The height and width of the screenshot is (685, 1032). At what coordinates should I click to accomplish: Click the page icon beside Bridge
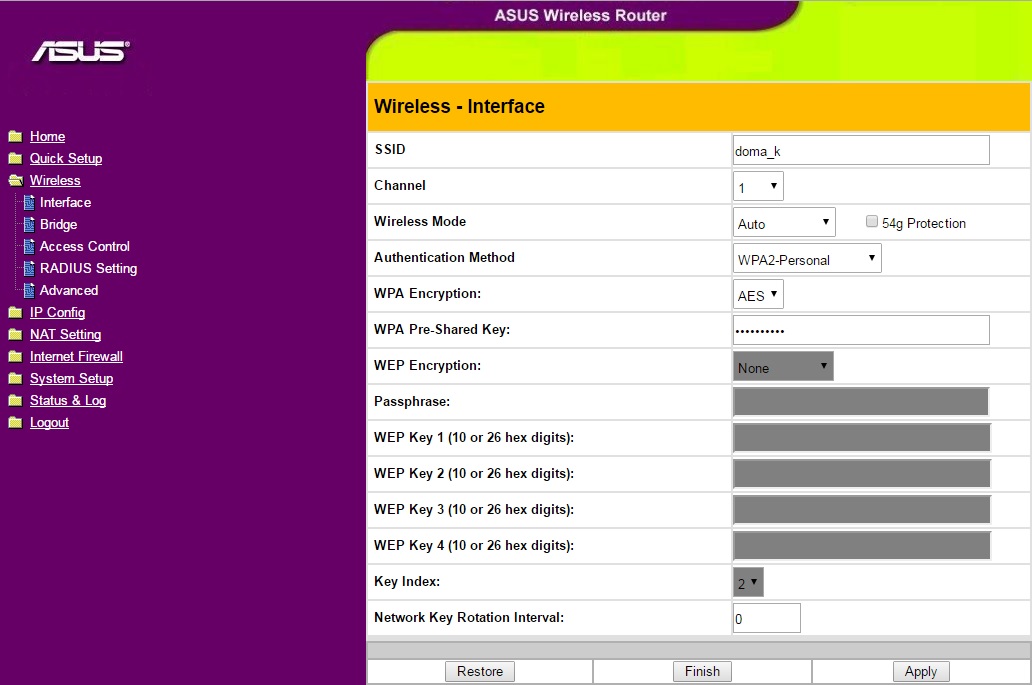point(29,225)
